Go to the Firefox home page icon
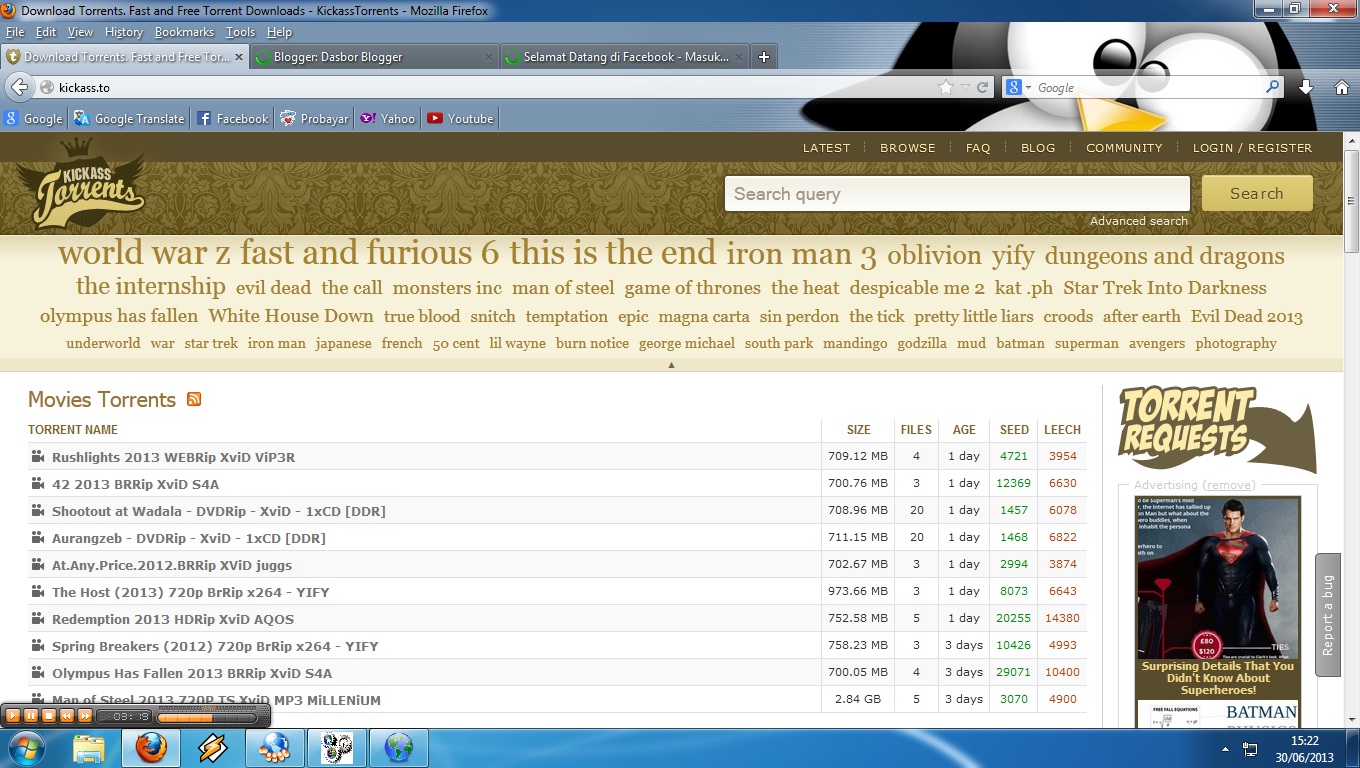The height and width of the screenshot is (768, 1360). click(x=1342, y=87)
